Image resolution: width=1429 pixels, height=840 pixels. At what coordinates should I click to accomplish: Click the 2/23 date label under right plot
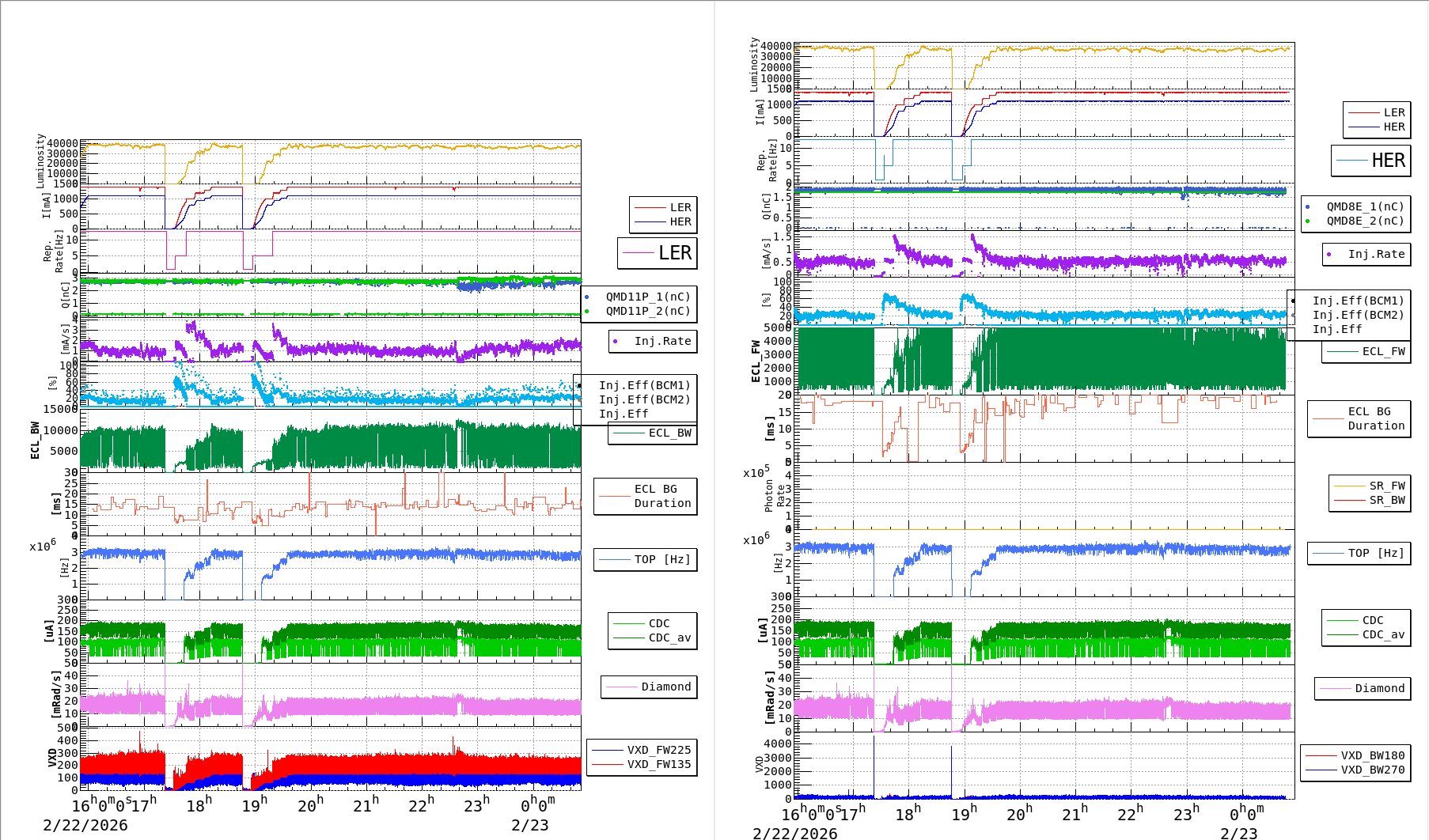pos(1238,833)
